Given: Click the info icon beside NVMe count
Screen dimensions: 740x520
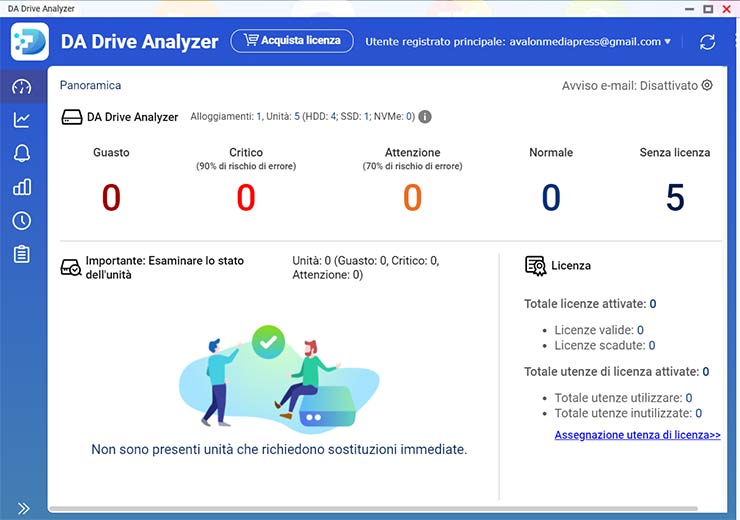Looking at the screenshot, I should [425, 117].
